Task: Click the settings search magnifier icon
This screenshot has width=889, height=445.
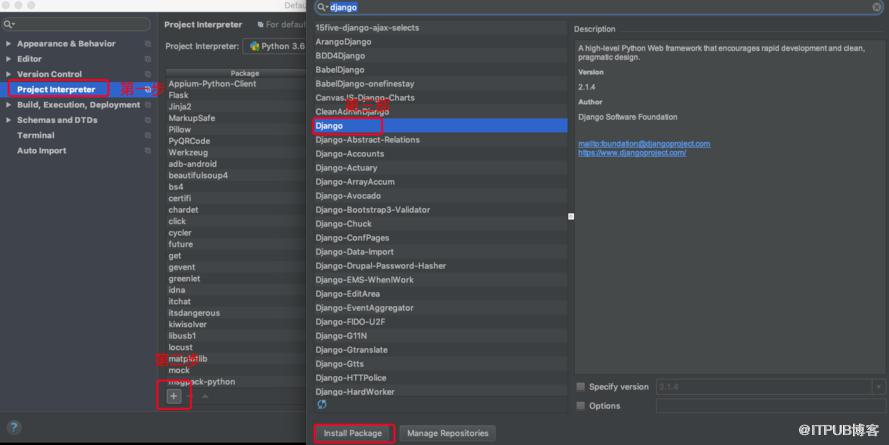Action: coord(8,24)
